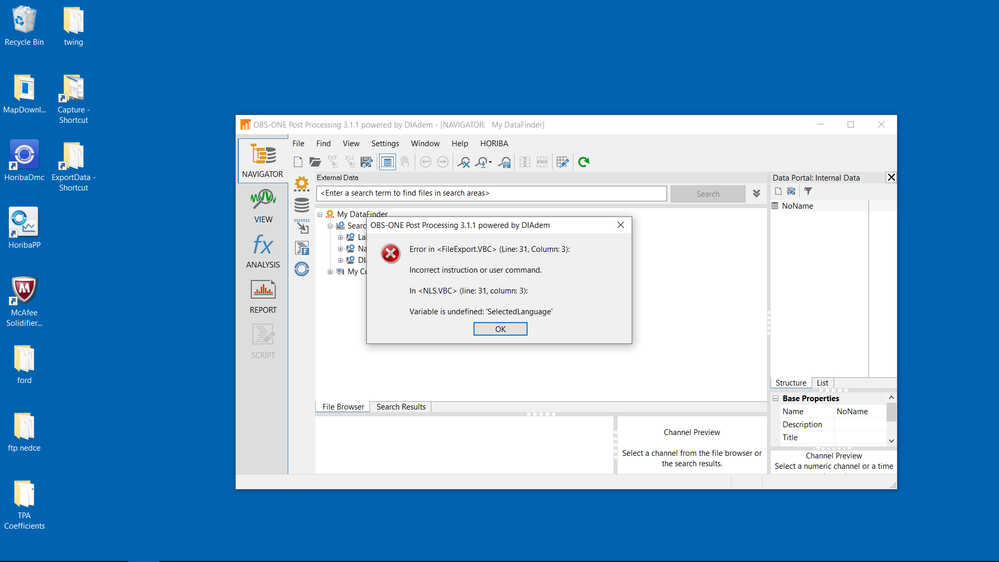Open the small arrow beside the magnifier icon
999x562 pixels.
[490, 162]
